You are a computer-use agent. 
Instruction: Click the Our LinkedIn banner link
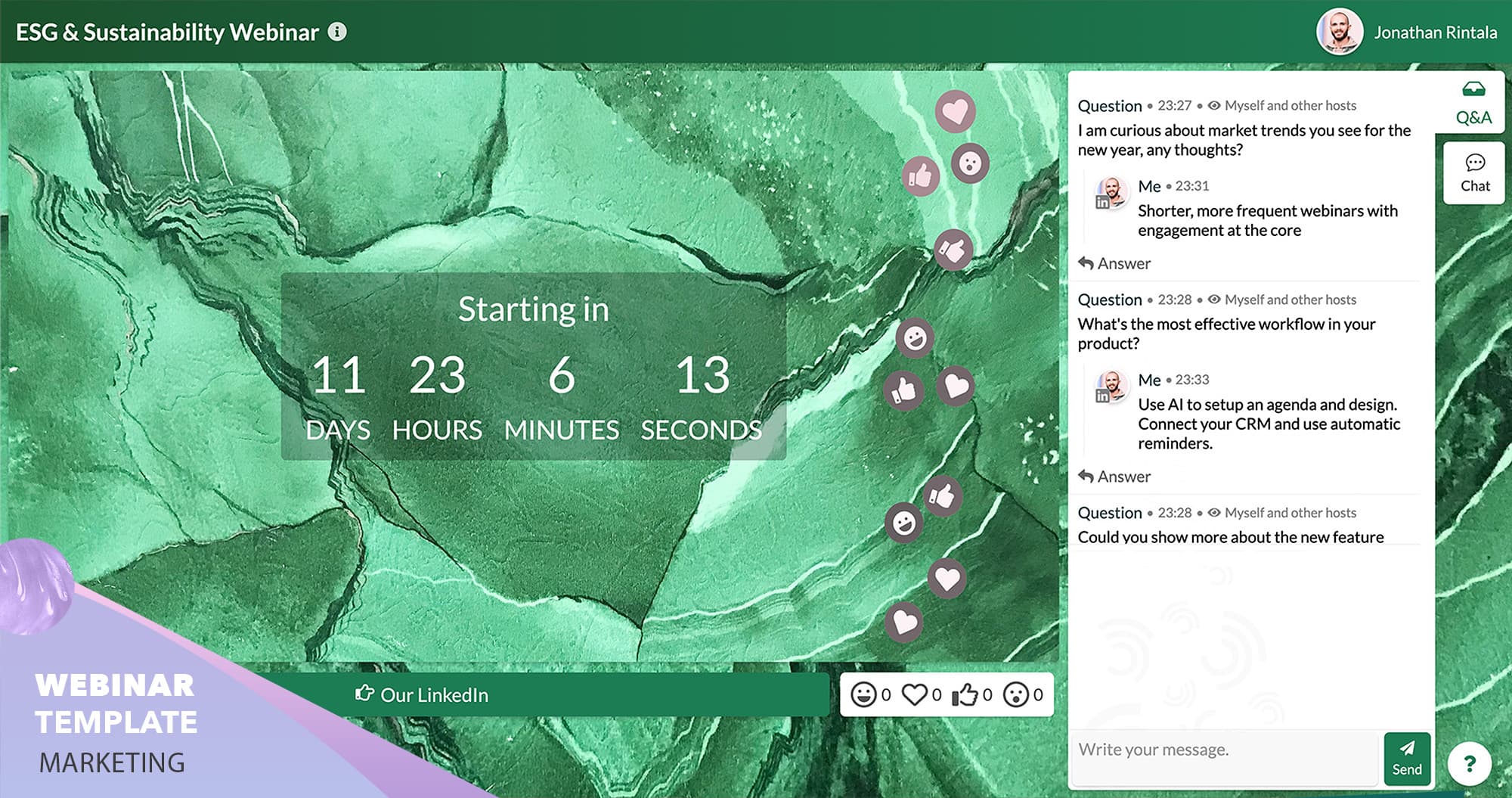[422, 694]
